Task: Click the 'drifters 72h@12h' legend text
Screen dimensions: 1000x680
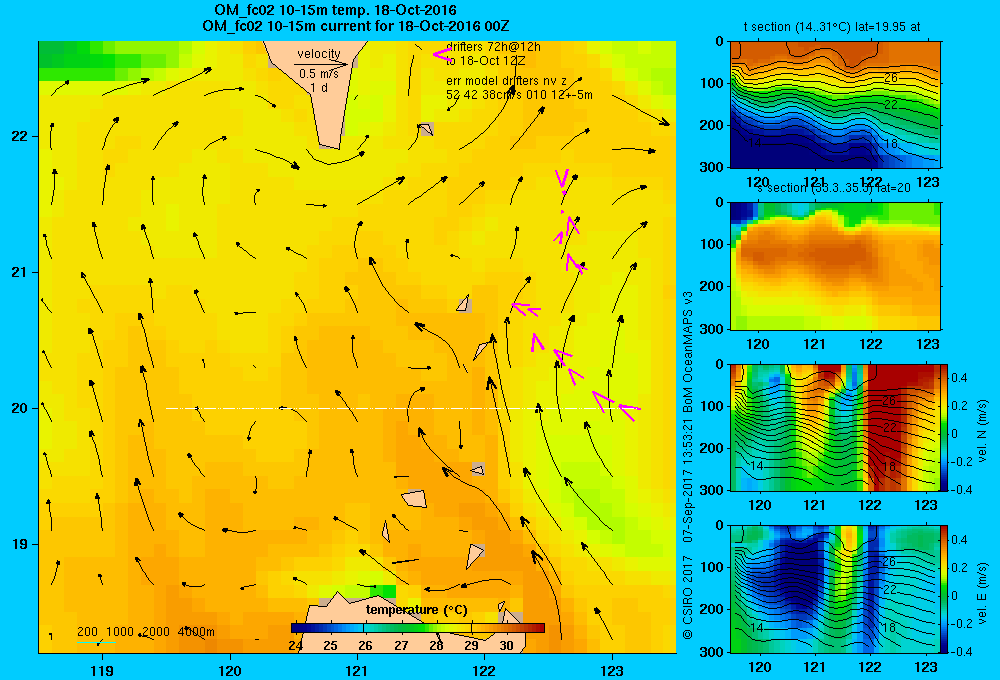Action: (494, 47)
